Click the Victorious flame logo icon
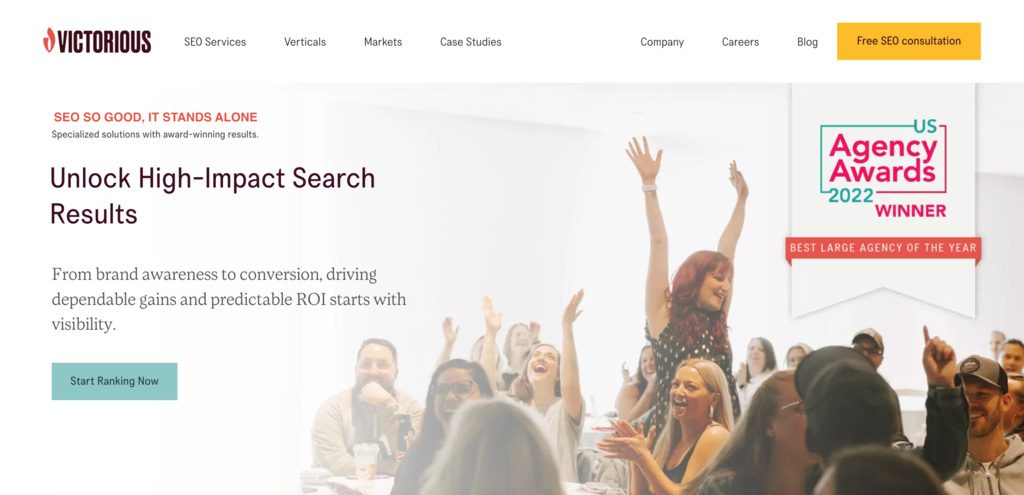 coord(49,40)
